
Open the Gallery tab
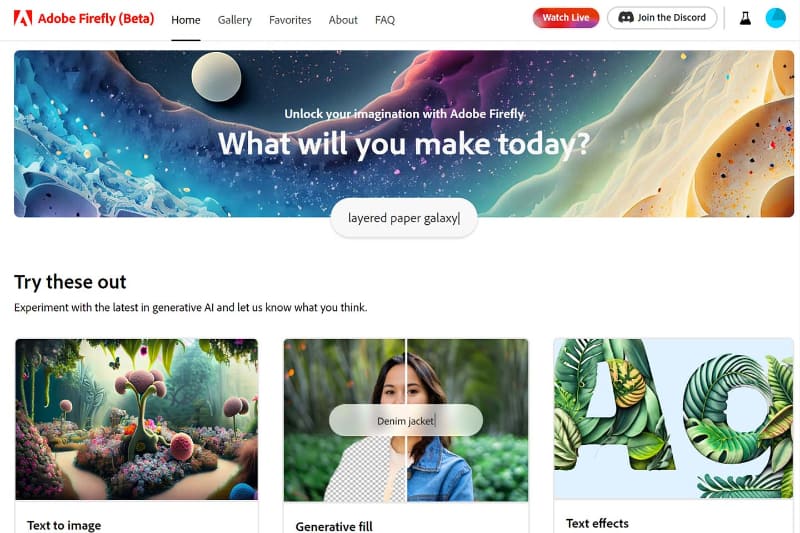point(235,20)
